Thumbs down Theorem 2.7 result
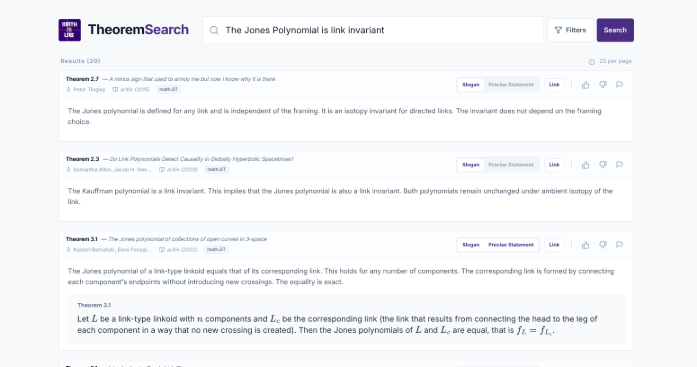The width and height of the screenshot is (697, 367). [x=603, y=85]
